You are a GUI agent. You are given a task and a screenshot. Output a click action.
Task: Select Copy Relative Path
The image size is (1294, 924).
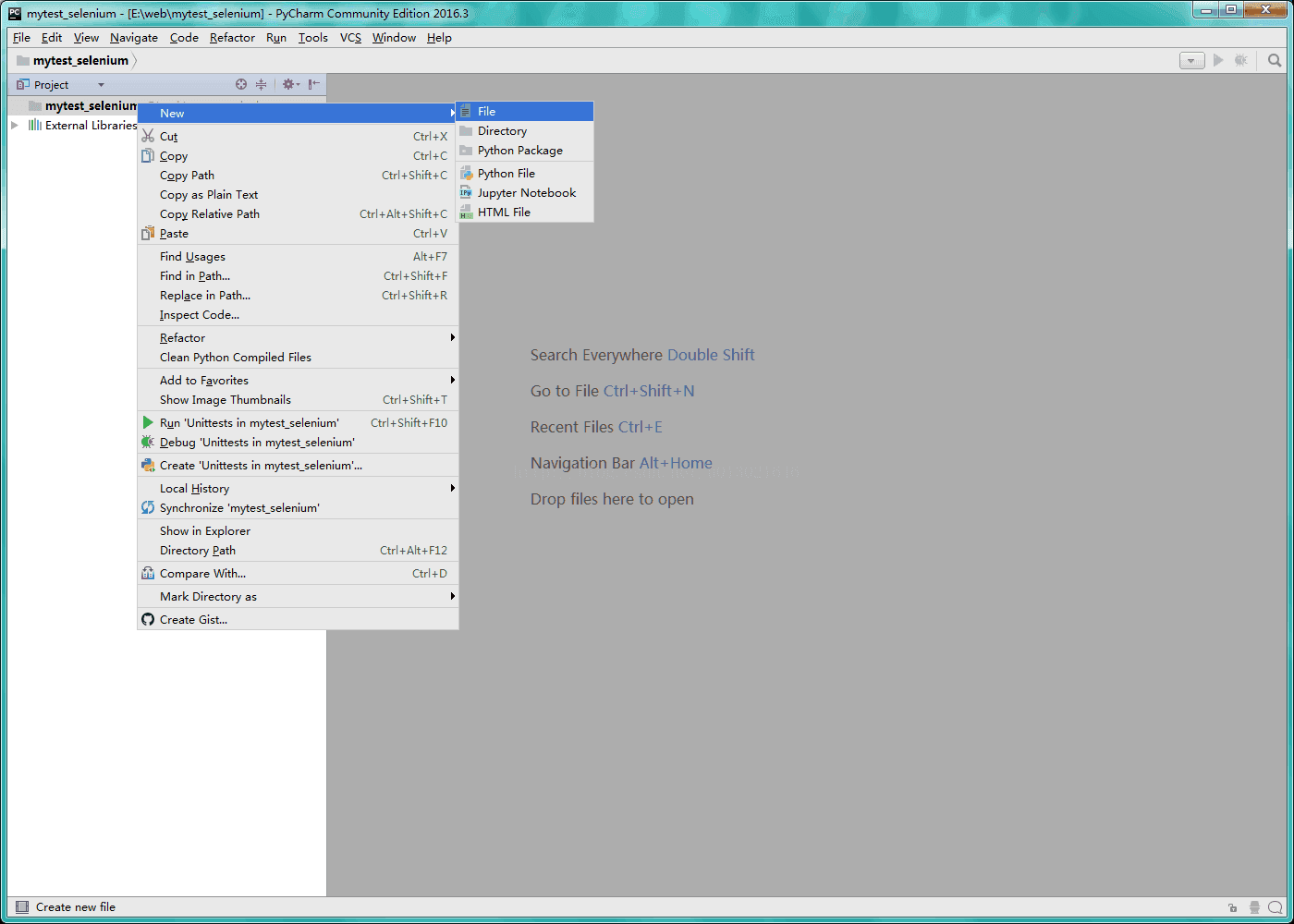coord(298,213)
